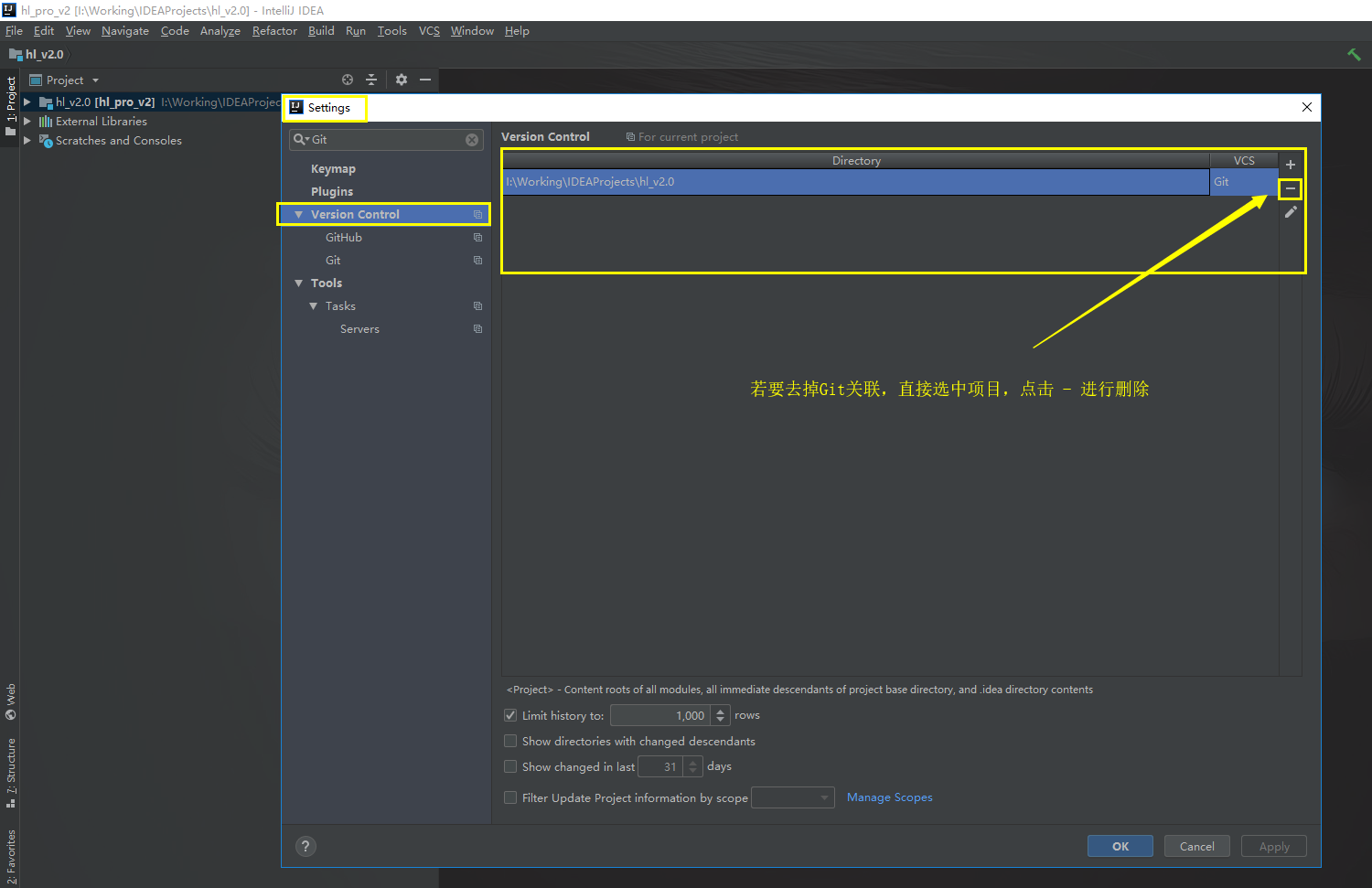Open the Refactor menu
Screen dimensions: 1372x888
tap(274, 31)
